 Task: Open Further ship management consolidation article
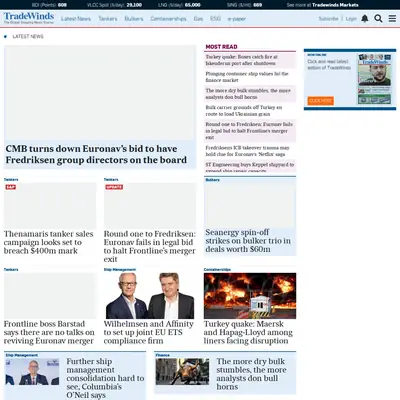105,378
